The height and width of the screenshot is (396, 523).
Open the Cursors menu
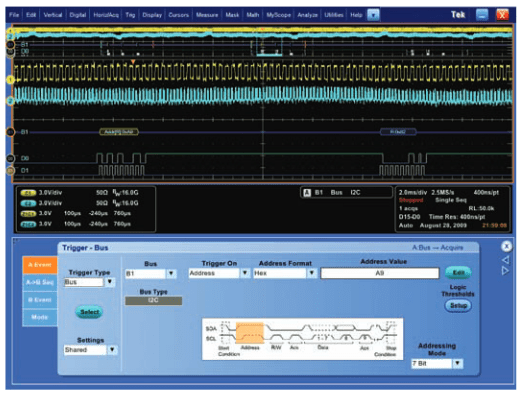pyautogui.click(x=178, y=15)
